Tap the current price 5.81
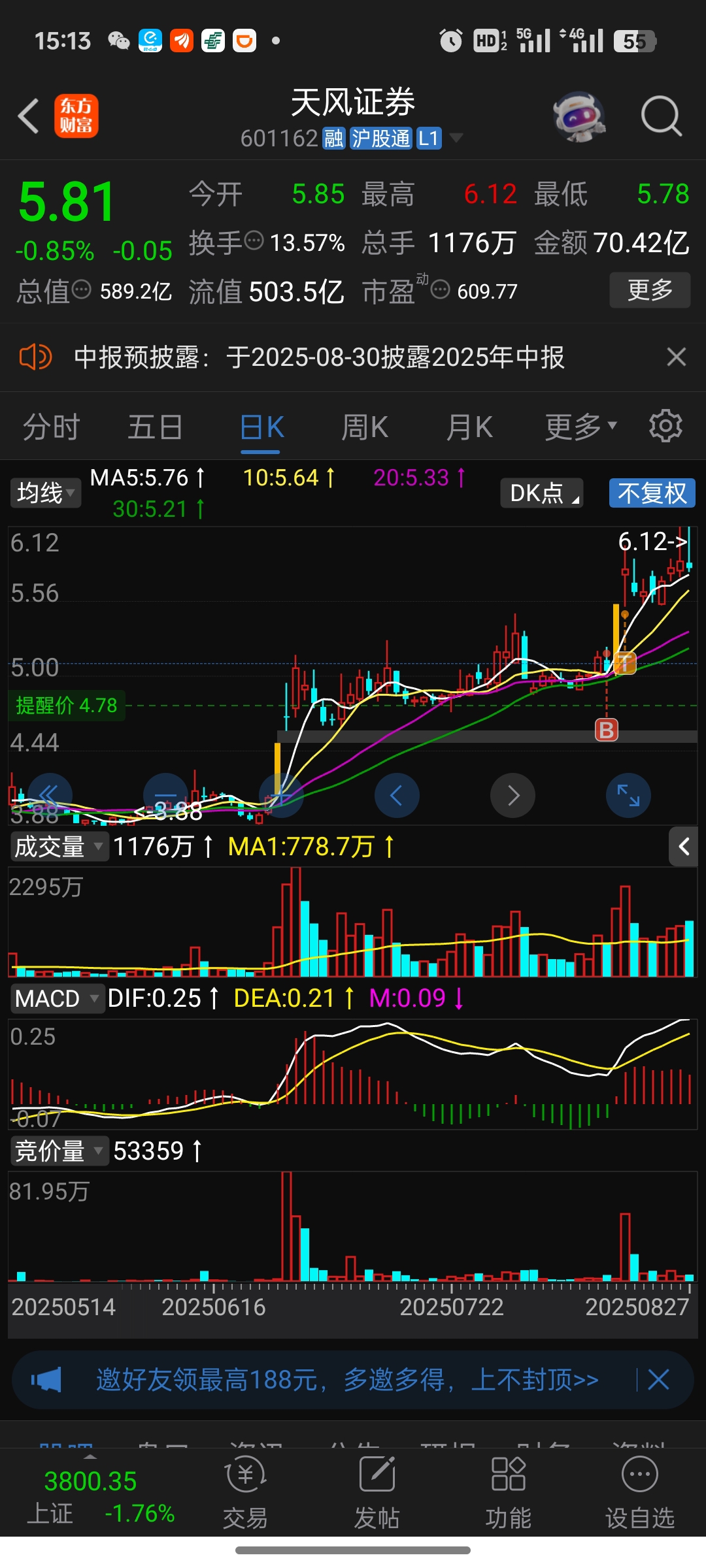Image resolution: width=706 pixels, height=1568 pixels. click(x=67, y=201)
